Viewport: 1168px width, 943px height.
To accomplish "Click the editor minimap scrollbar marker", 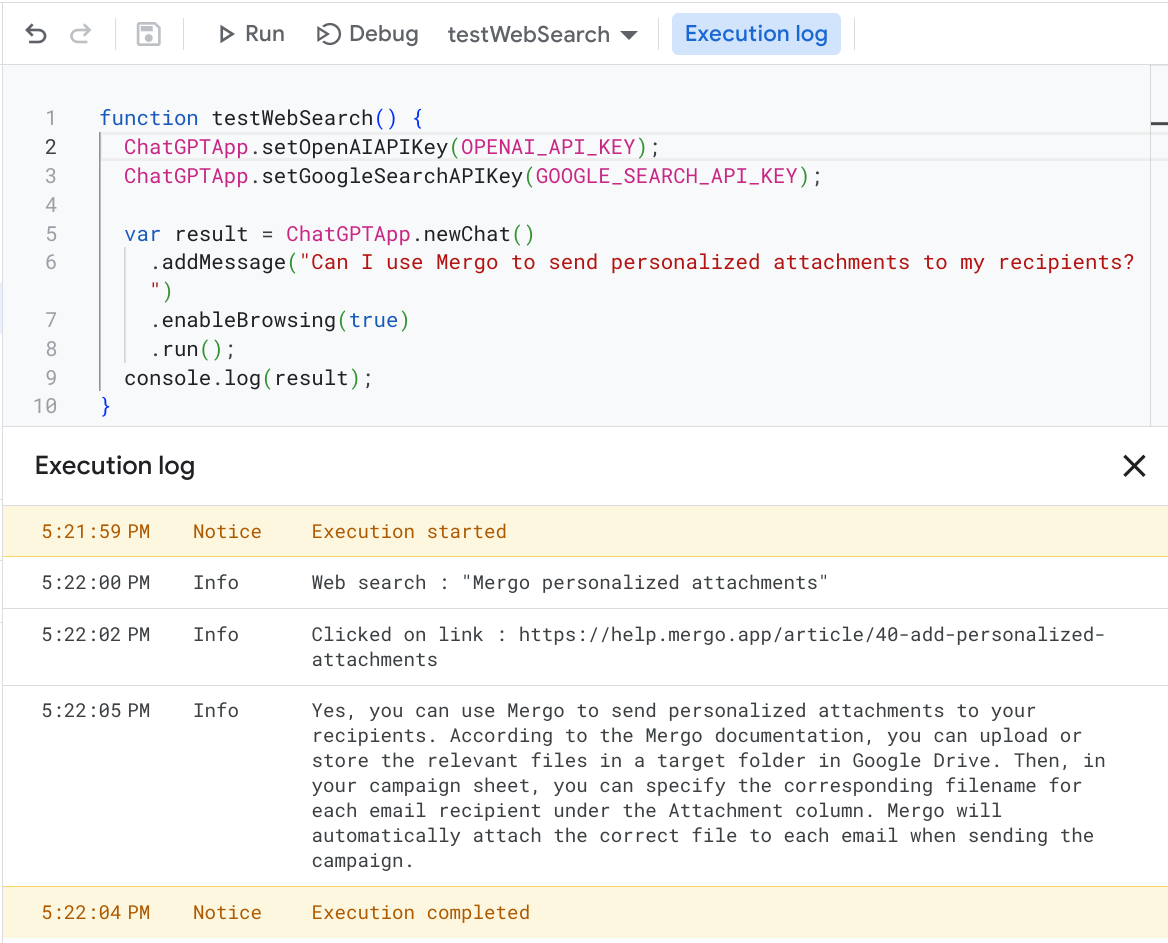I will (x=1159, y=123).
